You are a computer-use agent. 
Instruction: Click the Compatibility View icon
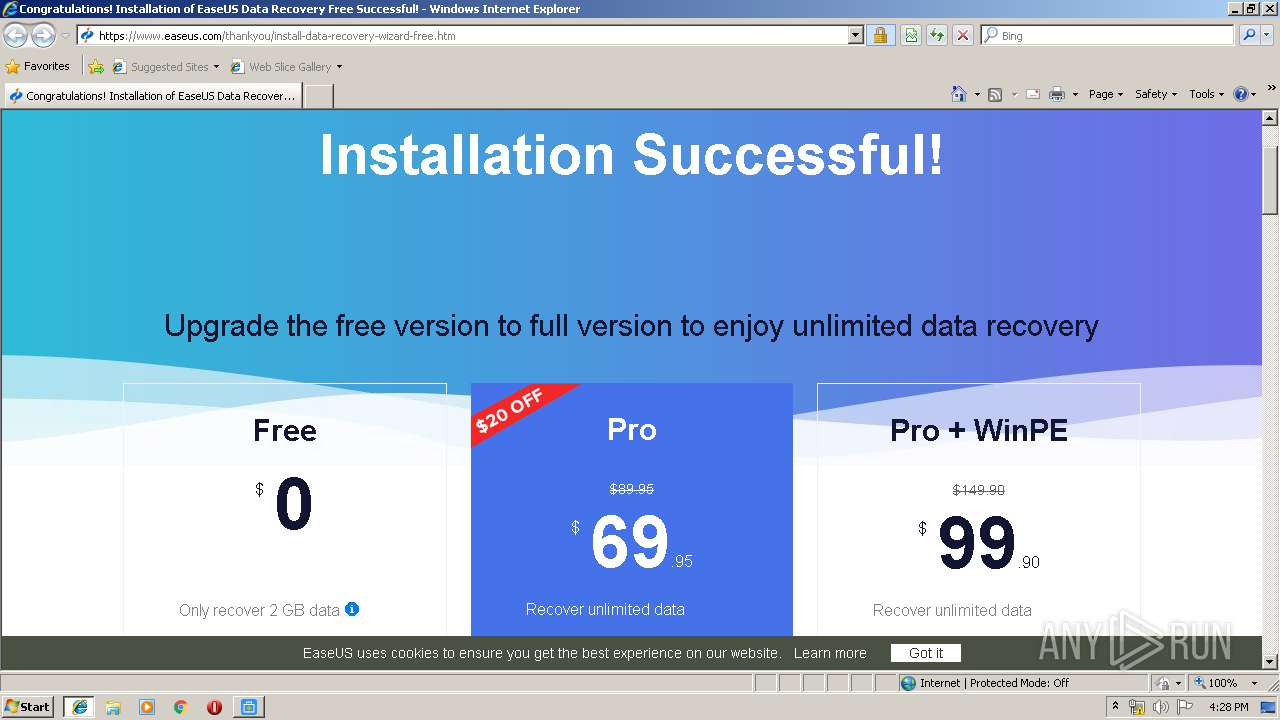click(x=911, y=35)
